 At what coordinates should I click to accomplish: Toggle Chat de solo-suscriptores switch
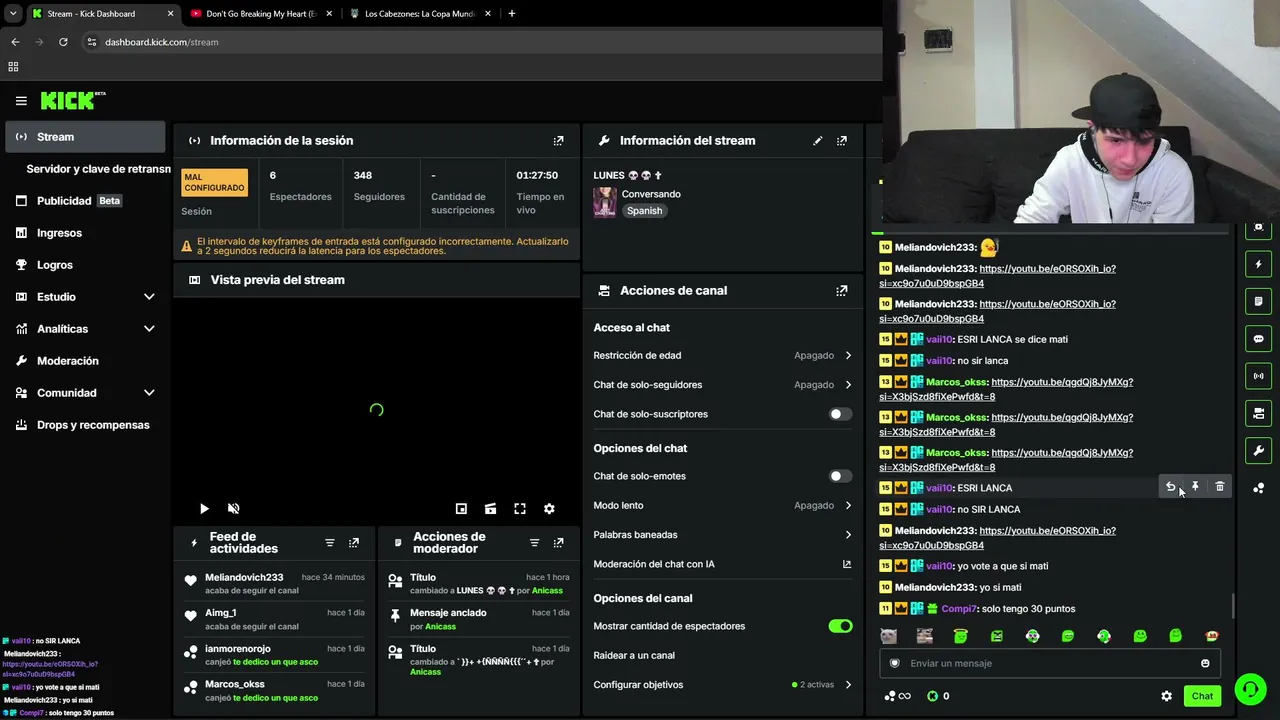[x=840, y=414]
